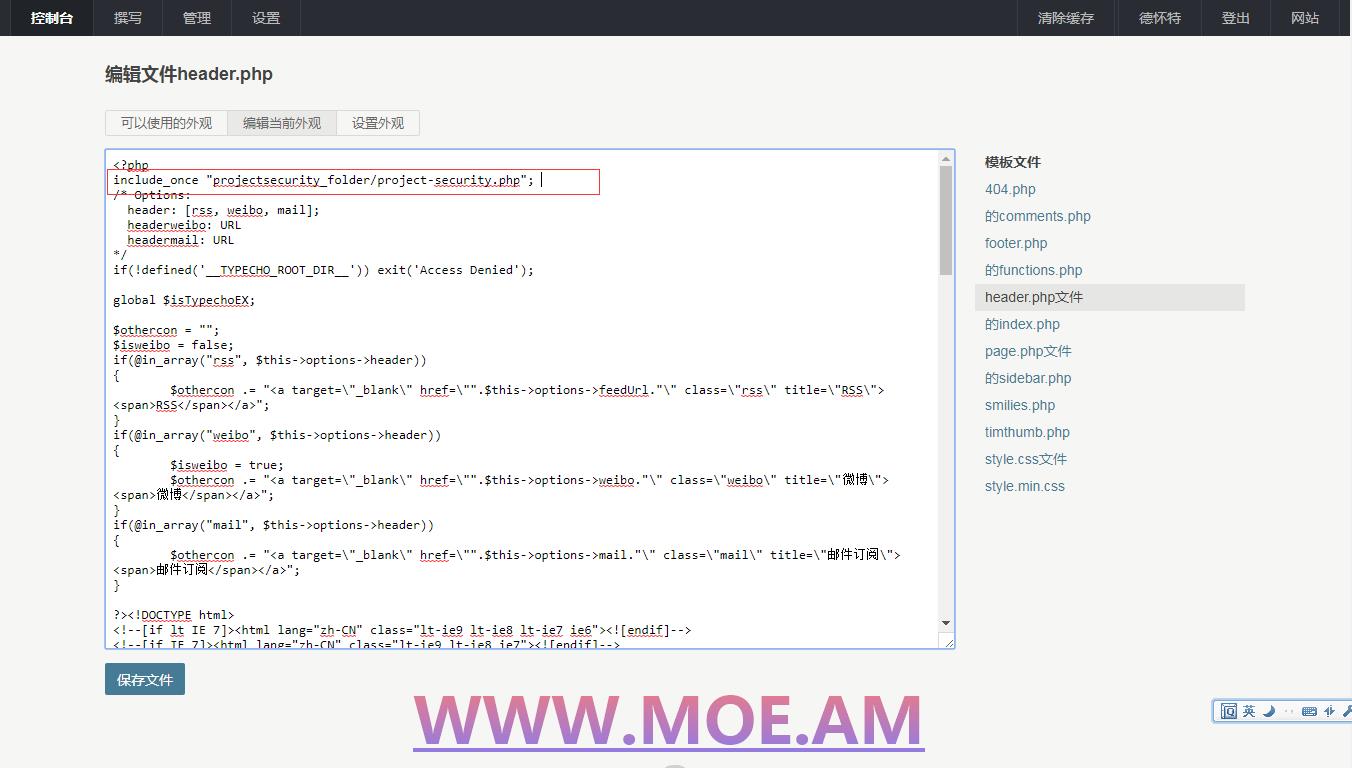Open index.php template file
This screenshot has width=1352, height=768.
click(x=1022, y=324)
